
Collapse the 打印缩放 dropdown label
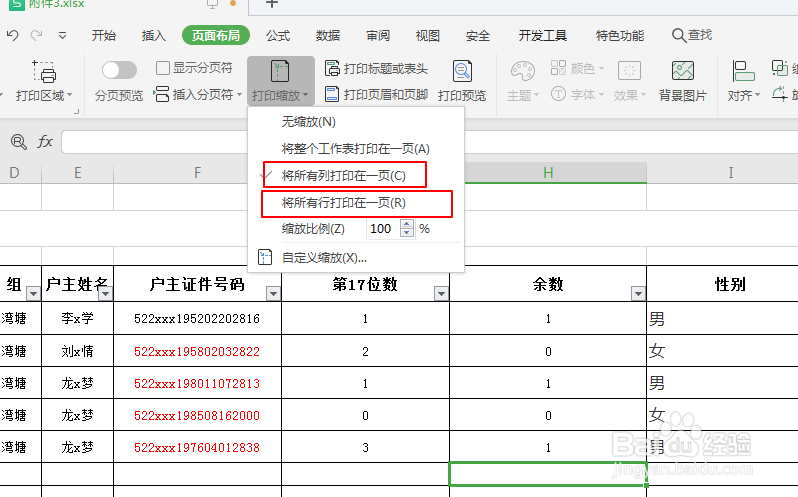pos(280,95)
